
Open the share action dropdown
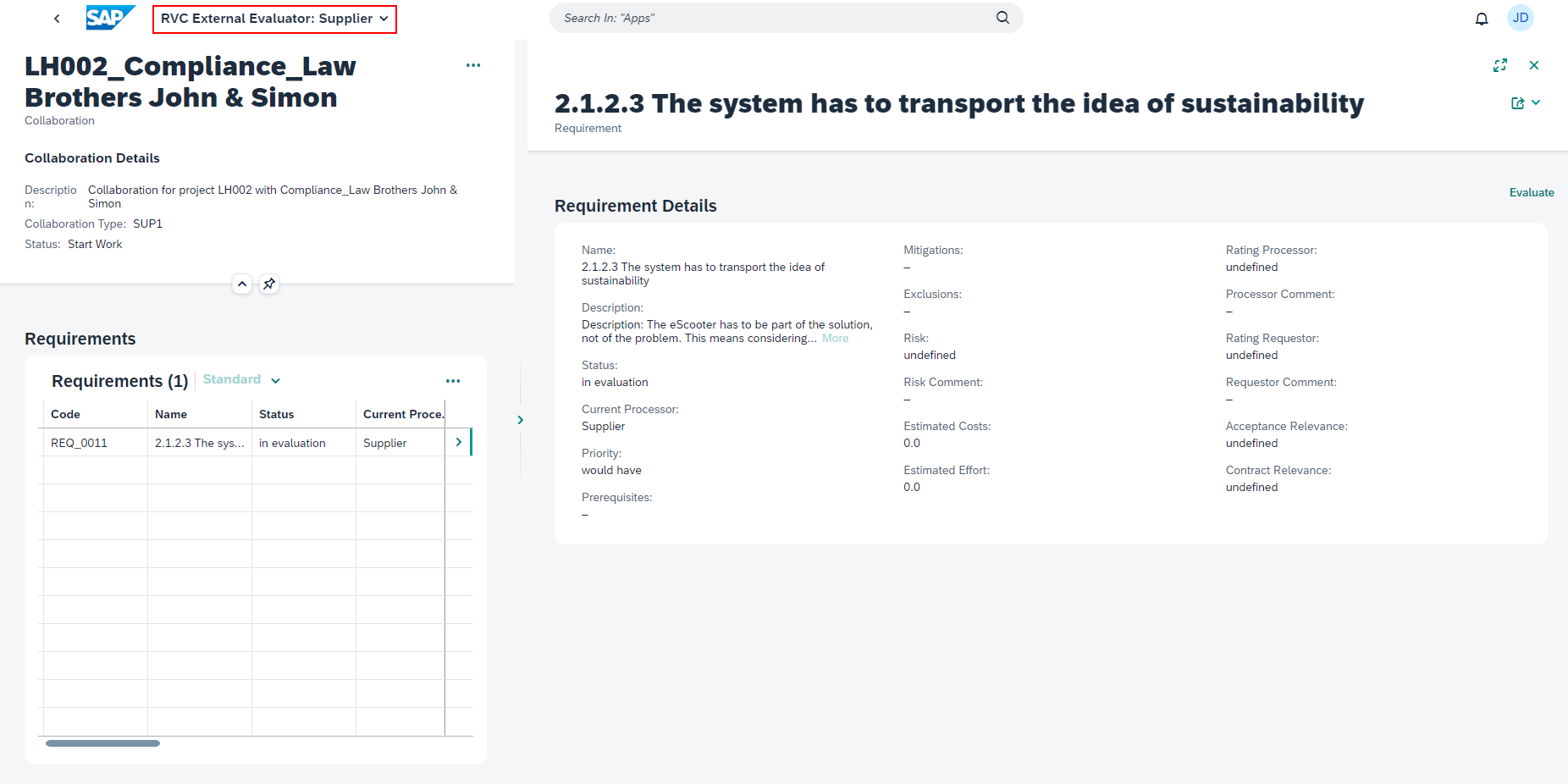(x=1526, y=103)
